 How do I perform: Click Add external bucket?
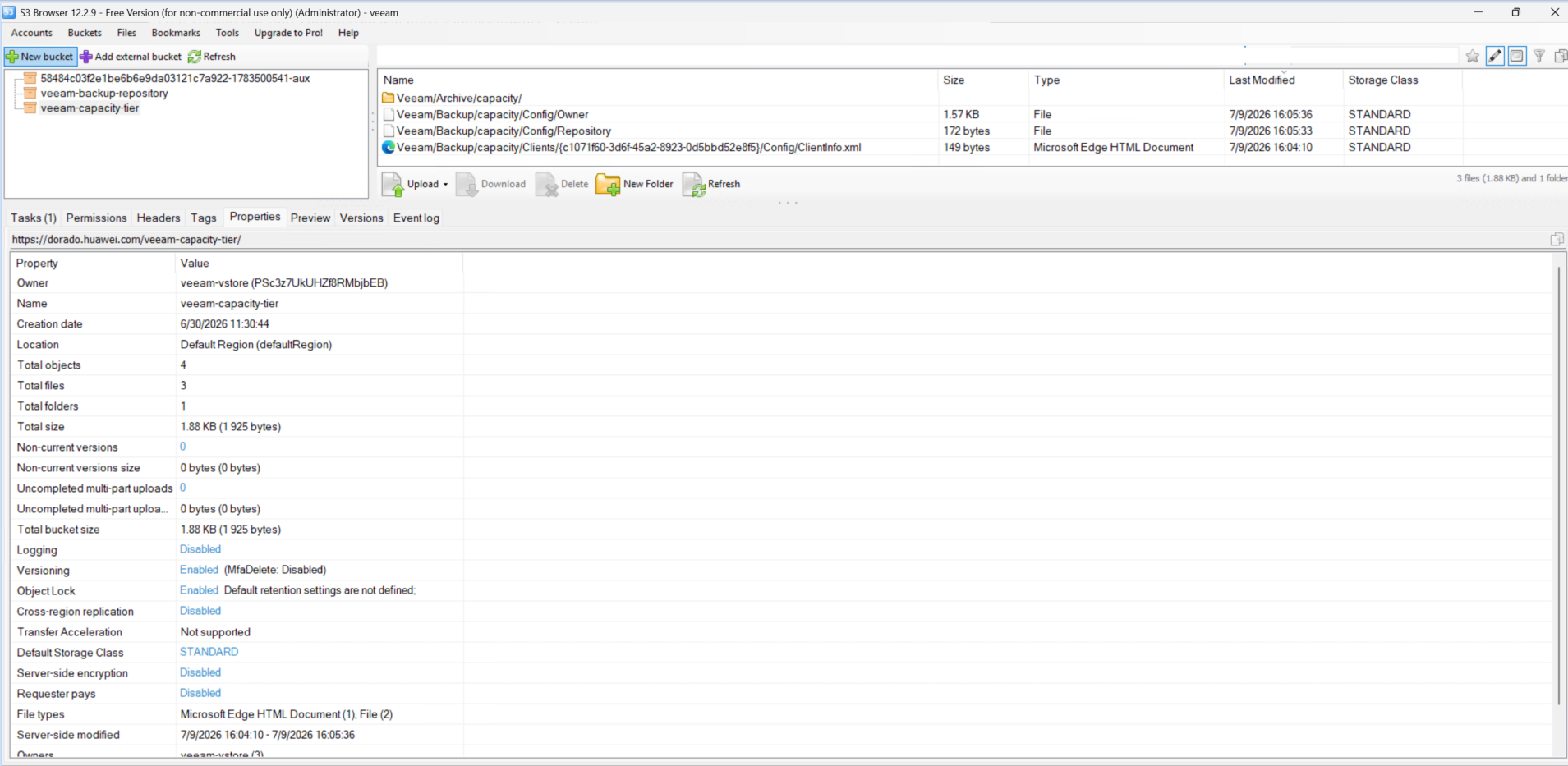click(131, 57)
